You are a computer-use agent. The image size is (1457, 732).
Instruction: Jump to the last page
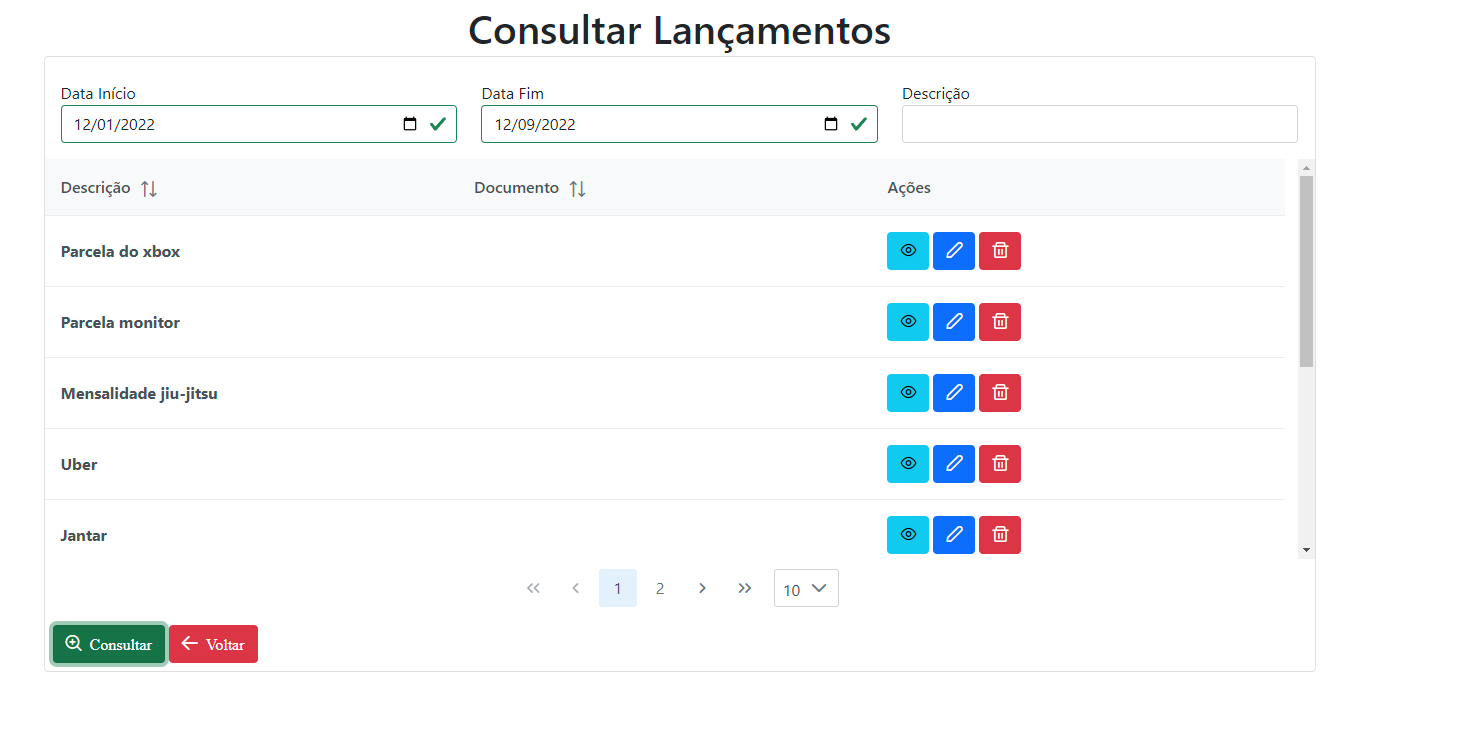pyautogui.click(x=744, y=588)
